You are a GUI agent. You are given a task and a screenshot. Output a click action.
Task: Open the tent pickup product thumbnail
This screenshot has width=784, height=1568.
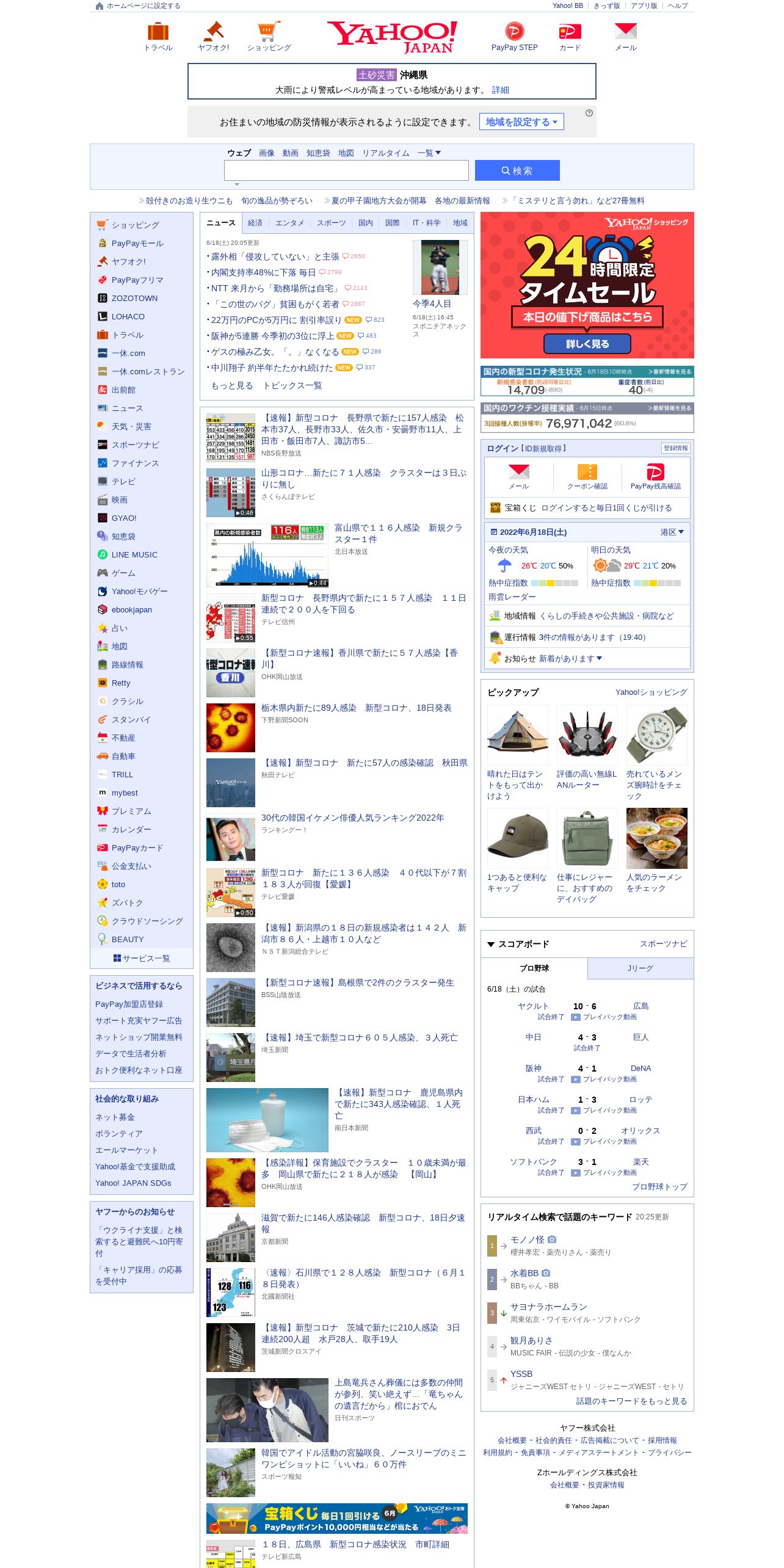517,735
